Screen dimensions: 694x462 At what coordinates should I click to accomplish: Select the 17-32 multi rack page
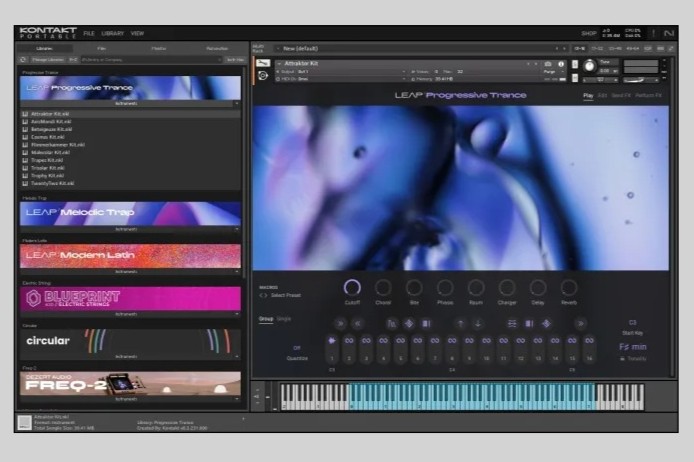click(597, 48)
